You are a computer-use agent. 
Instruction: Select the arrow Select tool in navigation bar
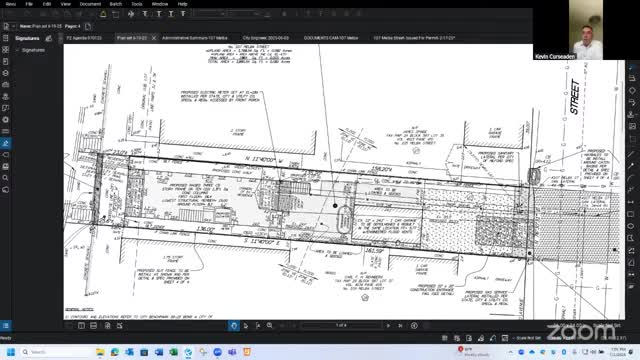246,325
